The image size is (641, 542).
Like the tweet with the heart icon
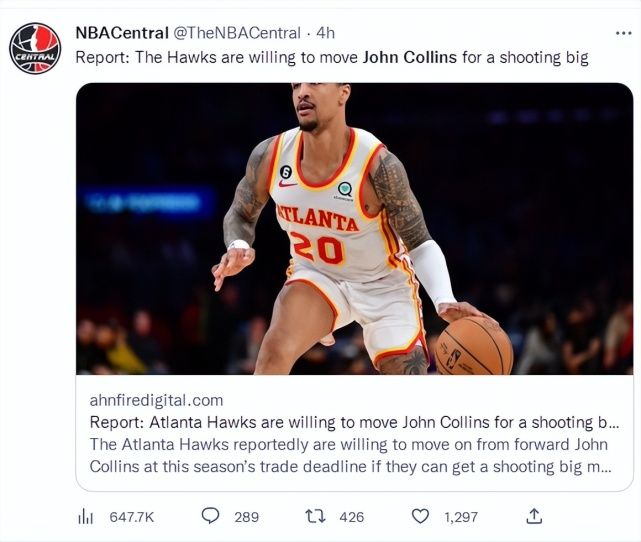[420, 516]
